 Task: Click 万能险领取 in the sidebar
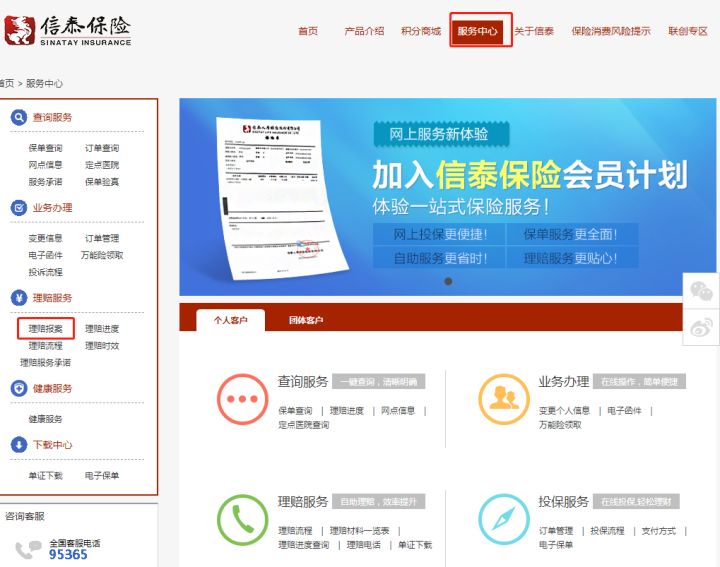(102, 255)
